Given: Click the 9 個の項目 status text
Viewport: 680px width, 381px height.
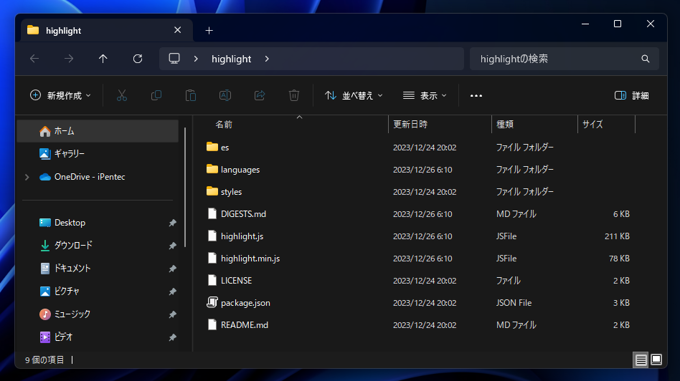Looking at the screenshot, I should point(44,360).
